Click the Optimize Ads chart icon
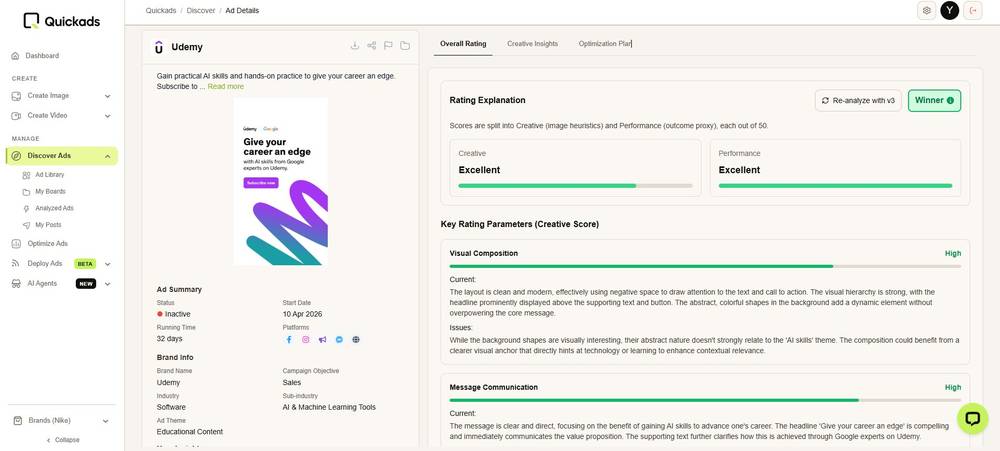This screenshot has width=1000, height=451. (16, 244)
